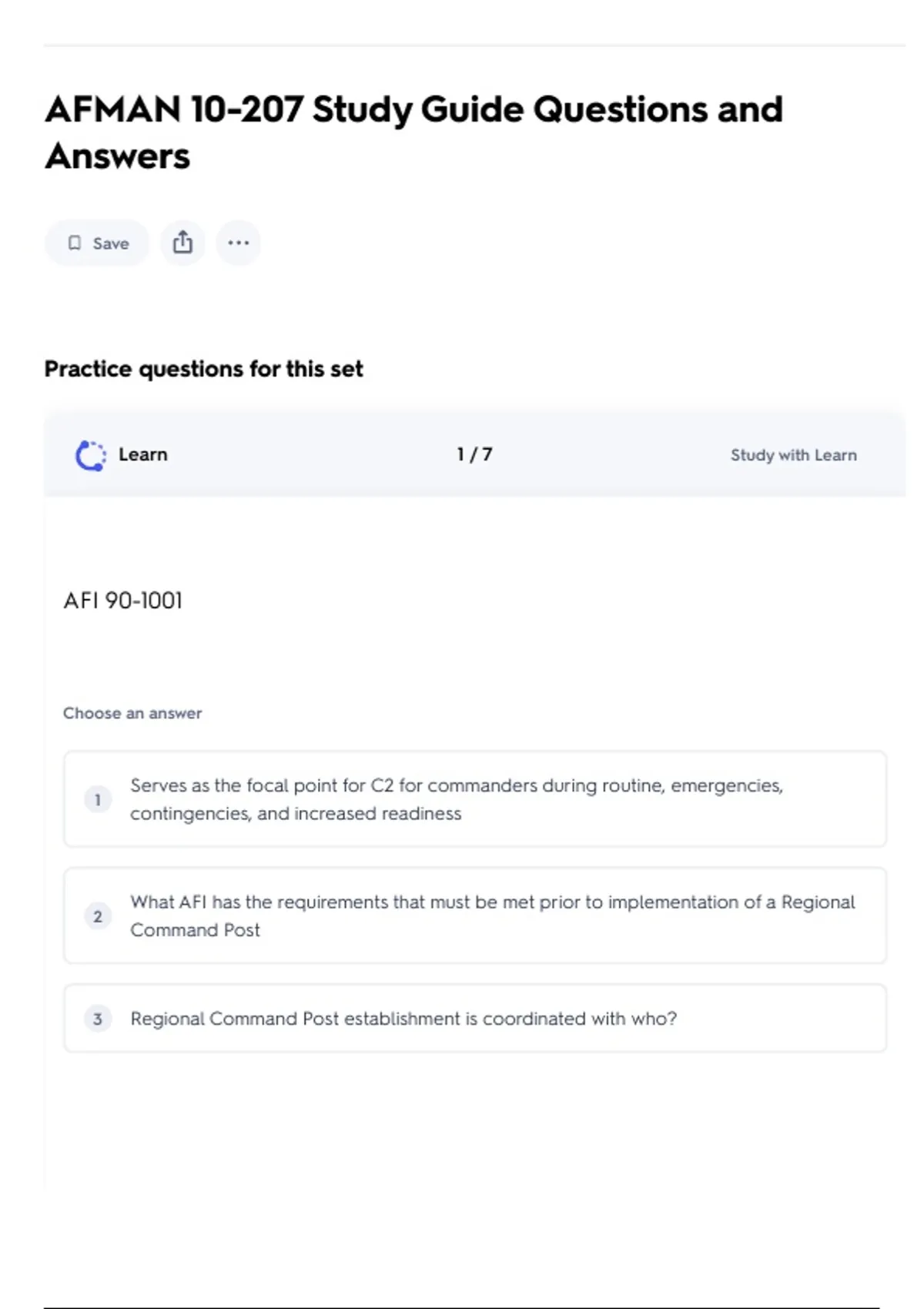Open the share icon button
Viewport: 924px width, 1309px height.
click(x=182, y=243)
